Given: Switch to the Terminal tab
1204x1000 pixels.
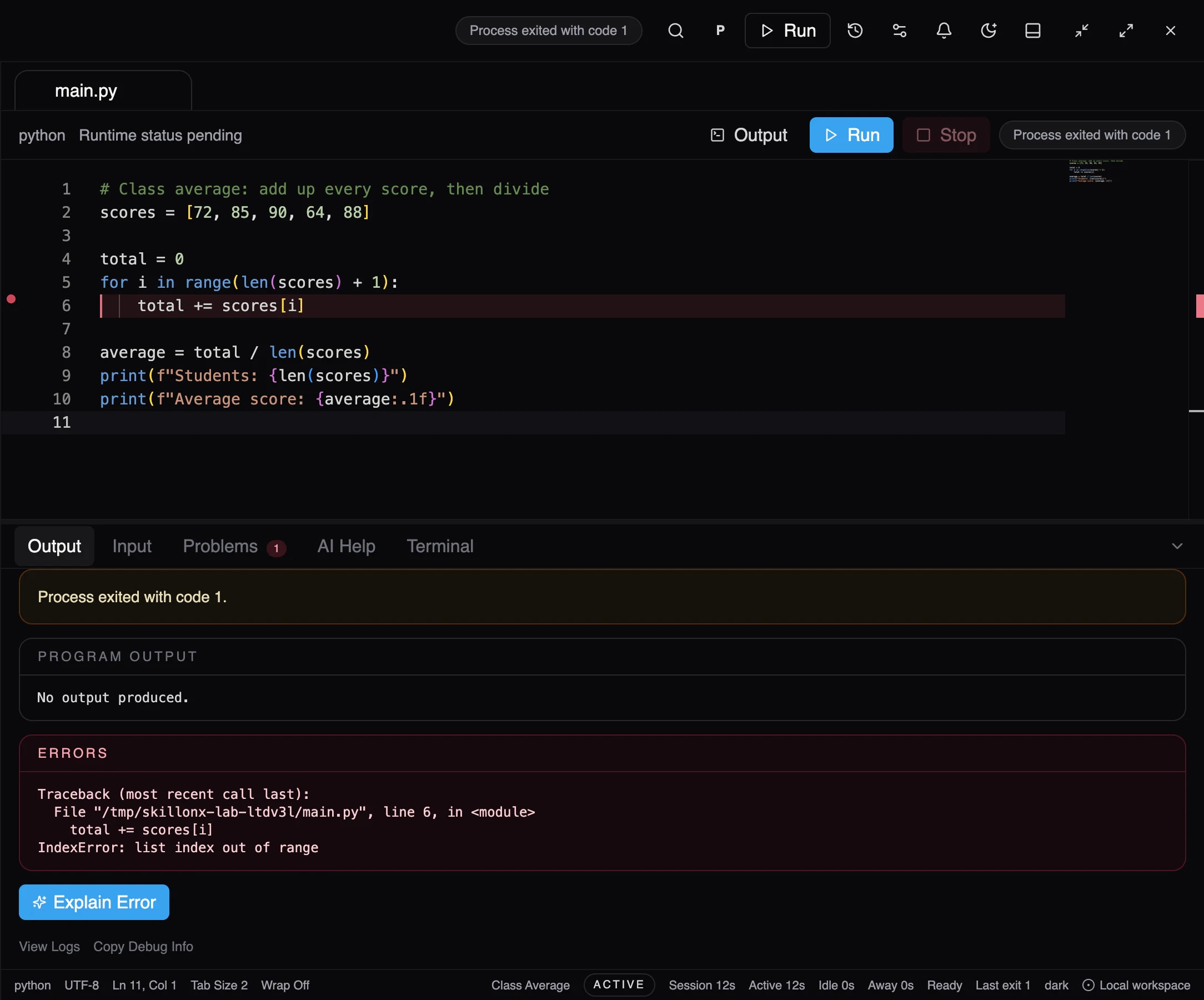Looking at the screenshot, I should point(440,546).
